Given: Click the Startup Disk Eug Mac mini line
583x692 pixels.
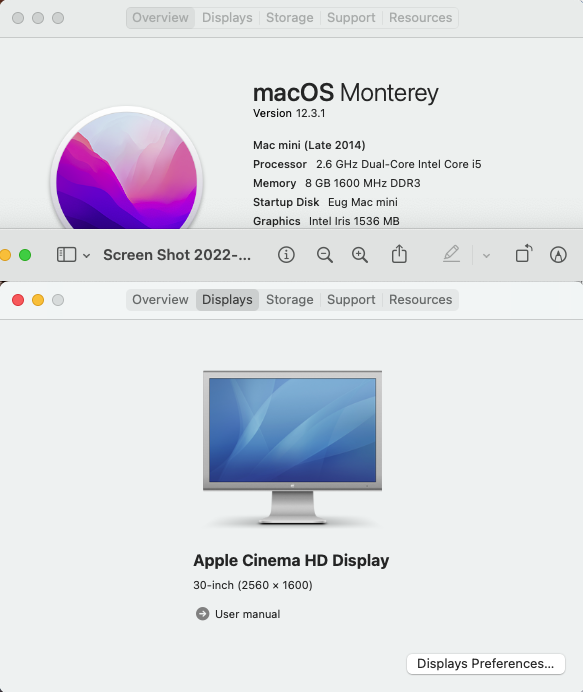Looking at the screenshot, I should pos(325,202).
